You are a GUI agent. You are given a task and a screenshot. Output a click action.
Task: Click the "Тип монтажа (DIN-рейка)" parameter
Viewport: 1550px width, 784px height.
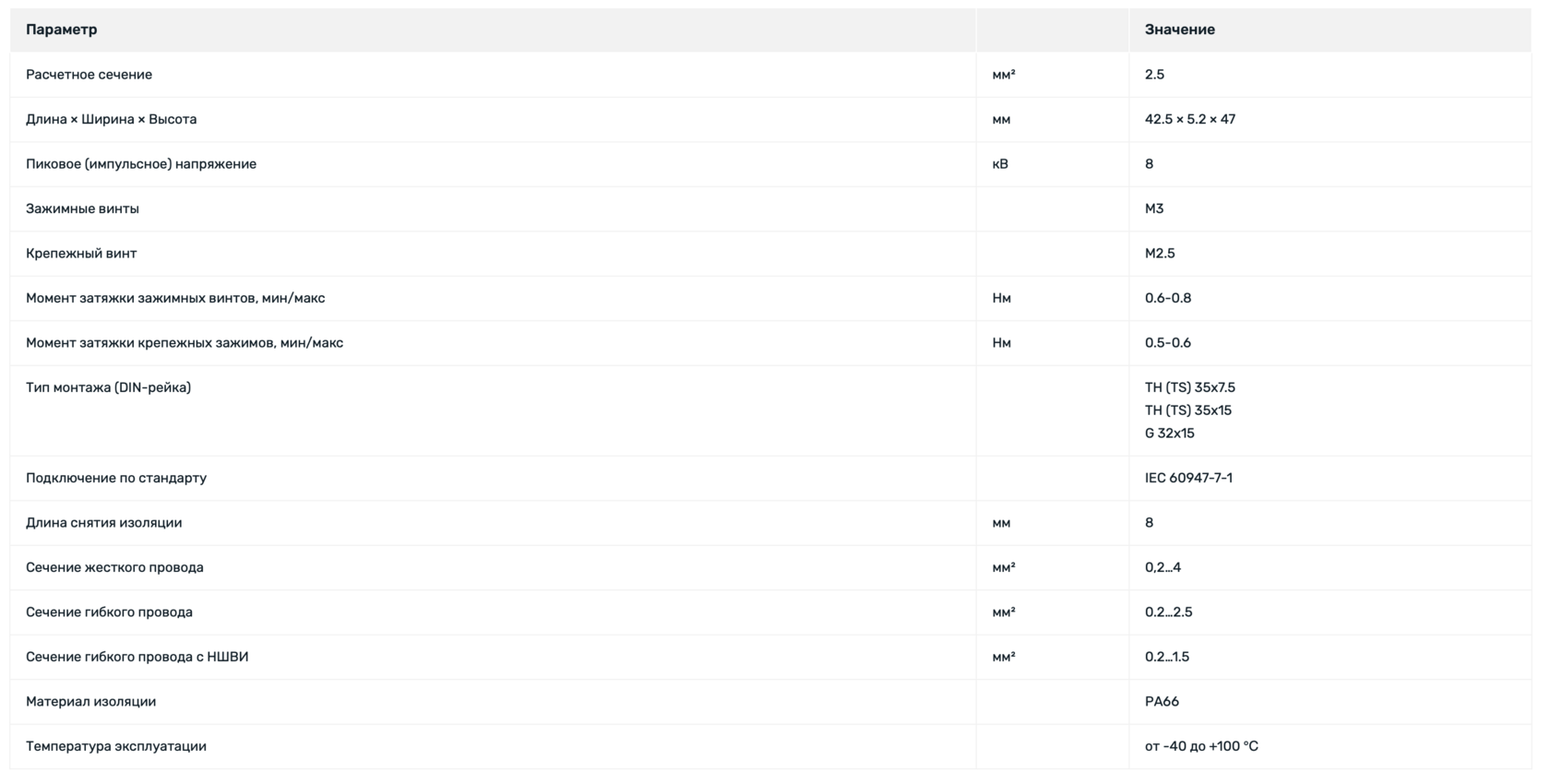click(x=108, y=387)
